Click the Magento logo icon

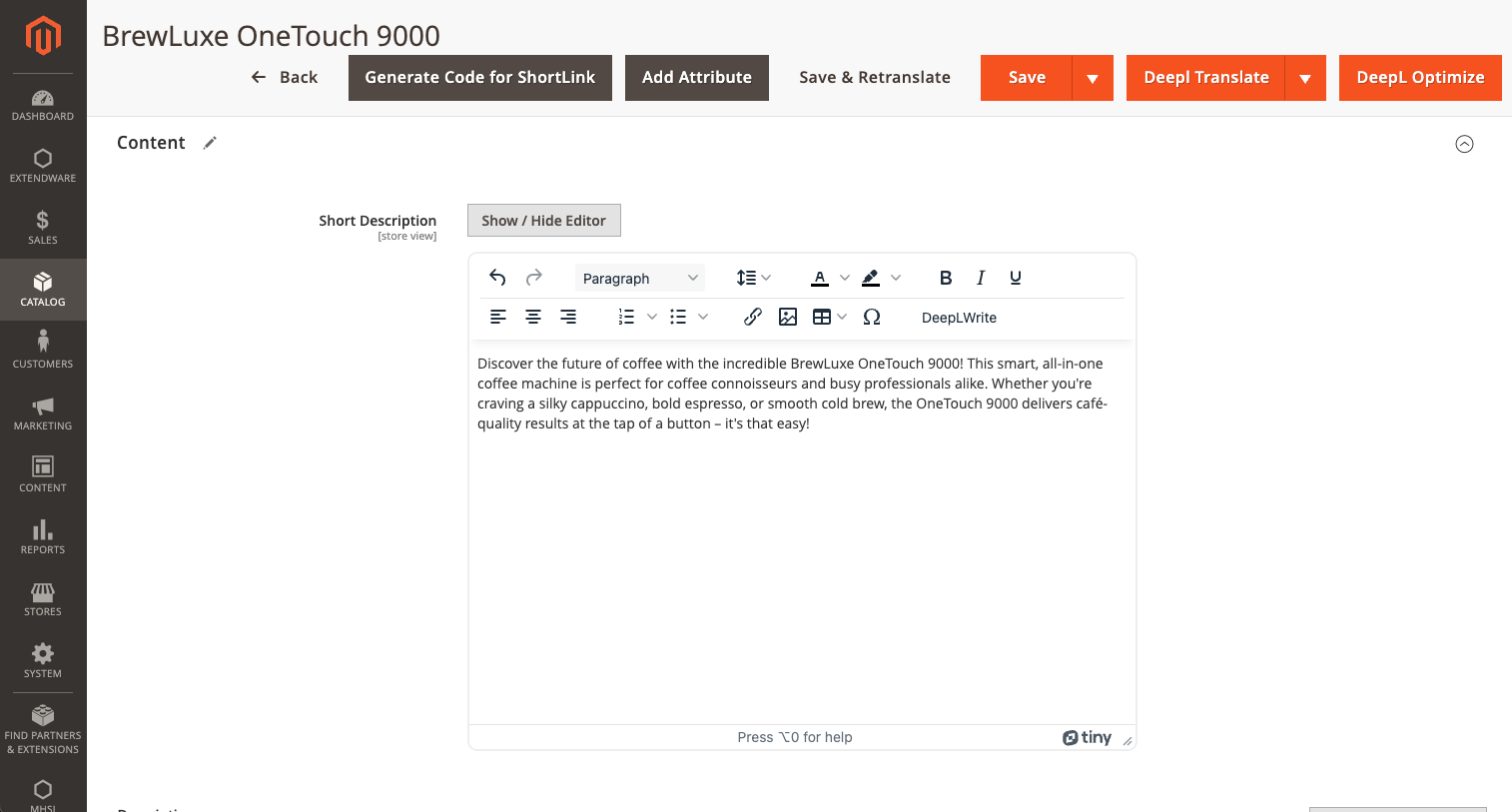[43, 36]
